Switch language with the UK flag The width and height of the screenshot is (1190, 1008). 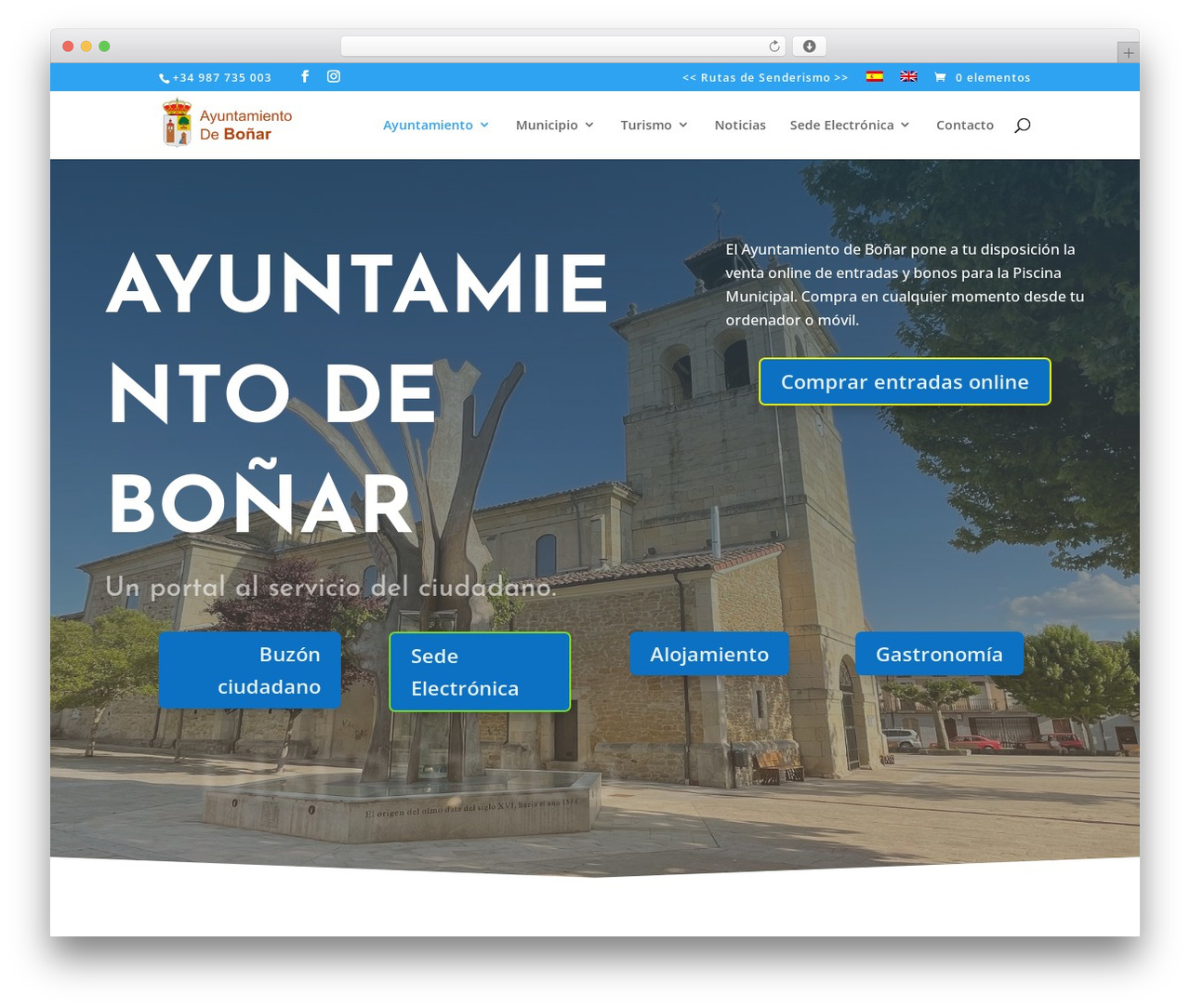[909, 76]
